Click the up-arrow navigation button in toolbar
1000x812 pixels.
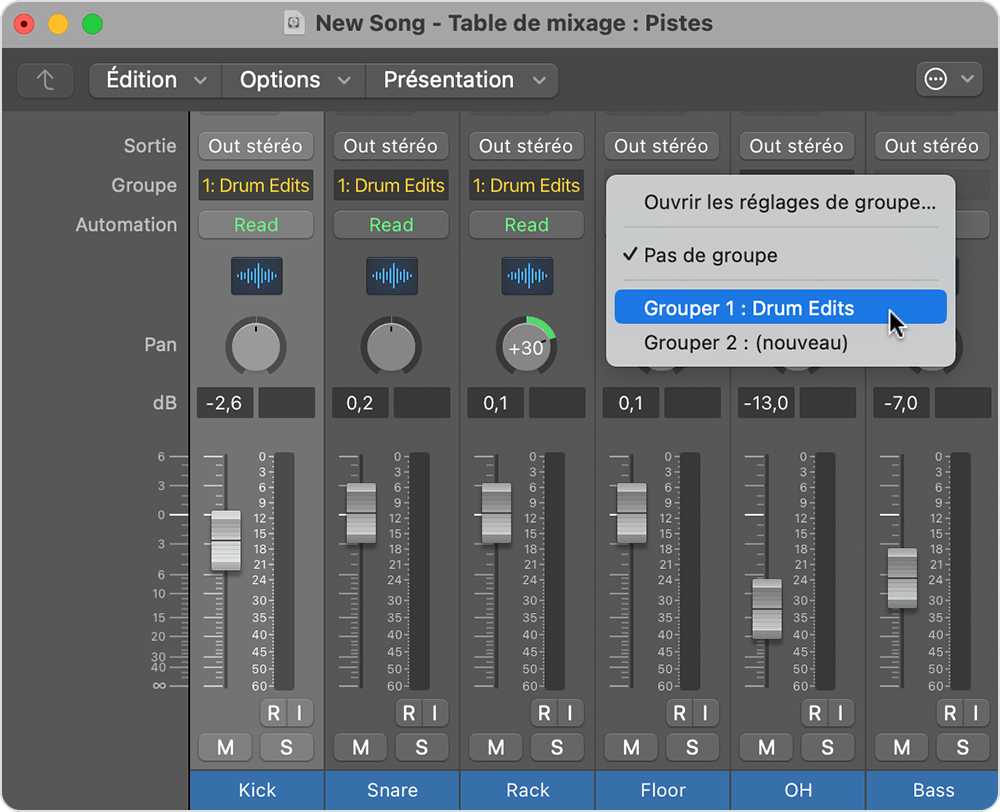pyautogui.click(x=45, y=80)
